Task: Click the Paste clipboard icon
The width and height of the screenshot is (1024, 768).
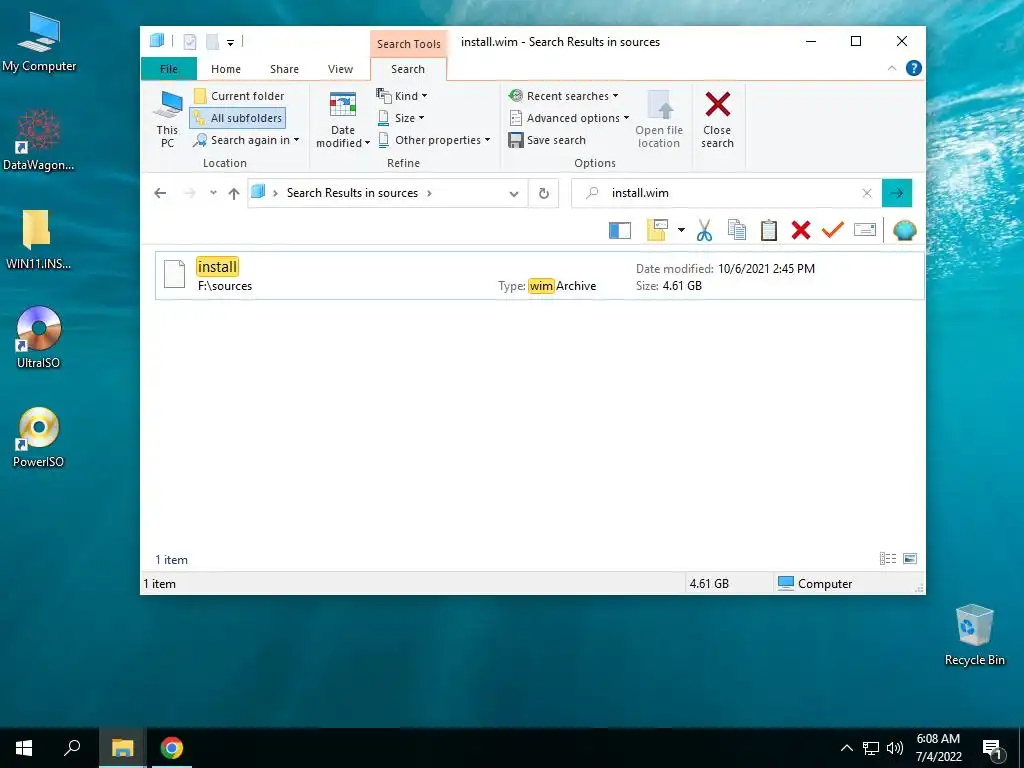Action: point(769,230)
